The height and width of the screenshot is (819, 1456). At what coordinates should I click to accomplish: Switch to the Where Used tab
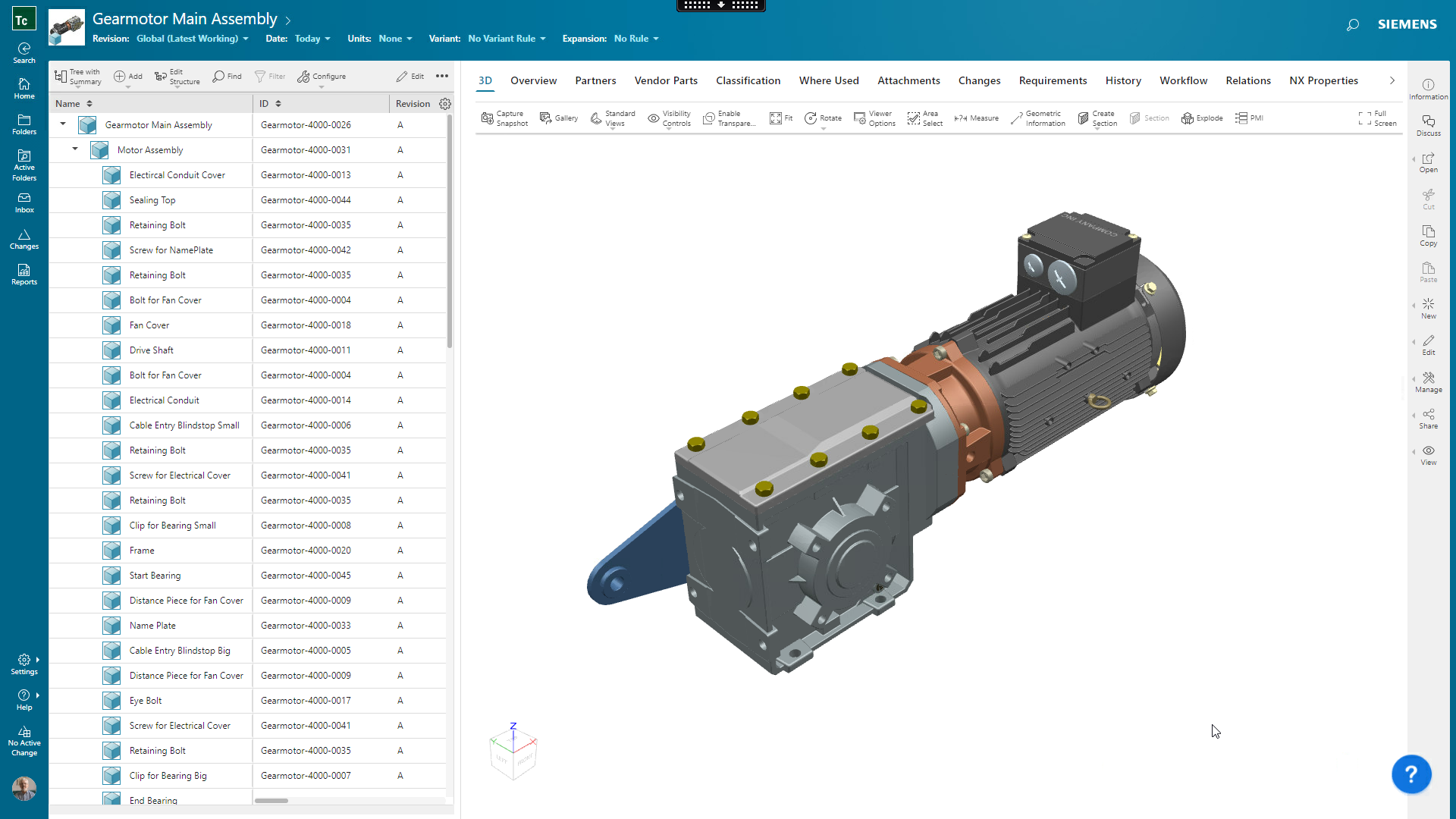coord(828,80)
